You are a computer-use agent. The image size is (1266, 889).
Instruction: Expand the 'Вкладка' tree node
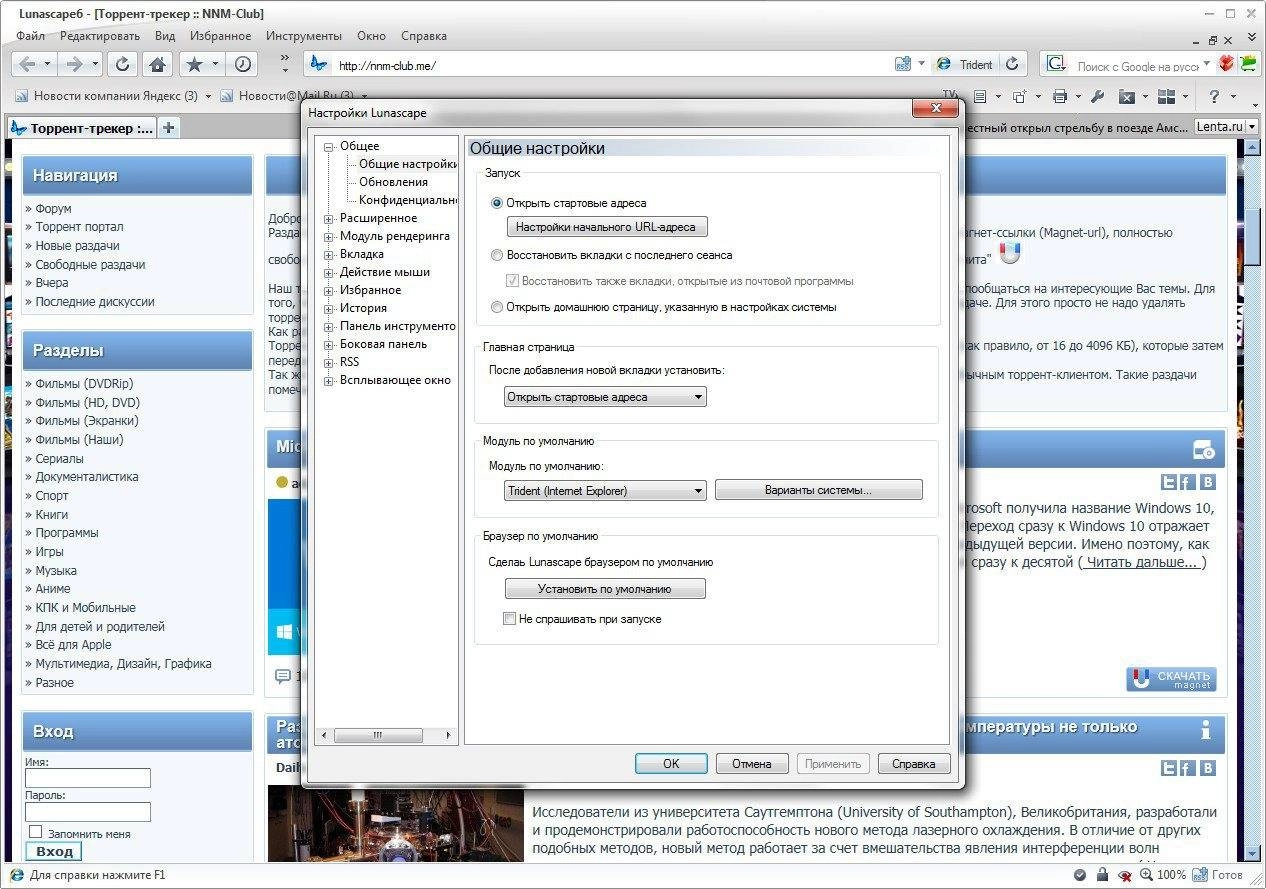point(328,254)
